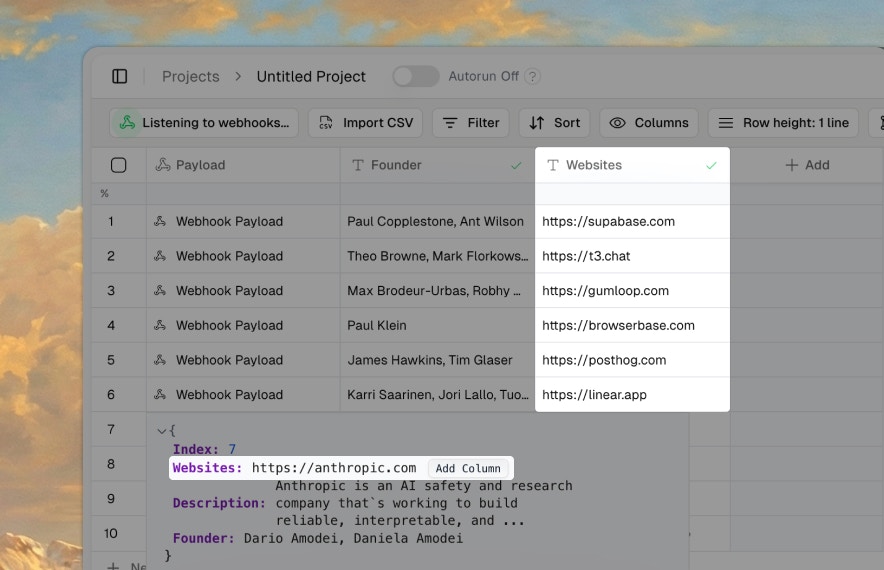The width and height of the screenshot is (884, 570).
Task: Select the Index key in payload
Action: click(196, 449)
